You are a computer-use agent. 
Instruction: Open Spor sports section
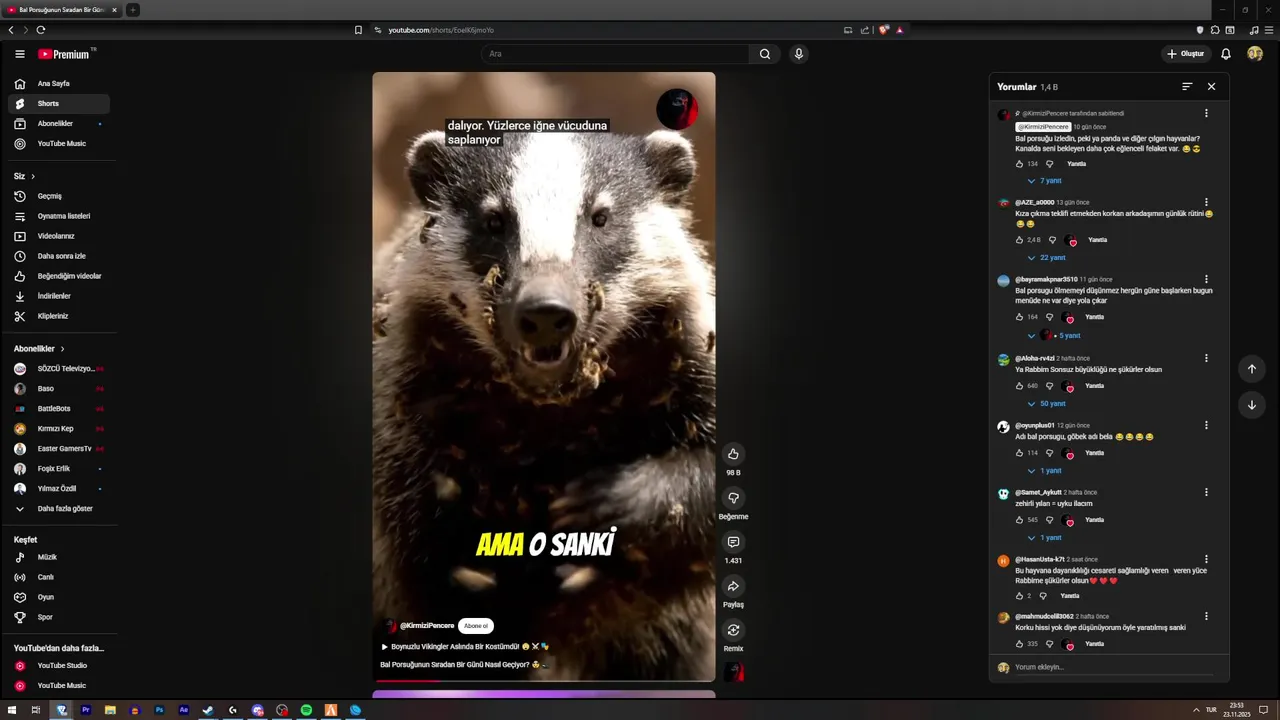point(59,617)
